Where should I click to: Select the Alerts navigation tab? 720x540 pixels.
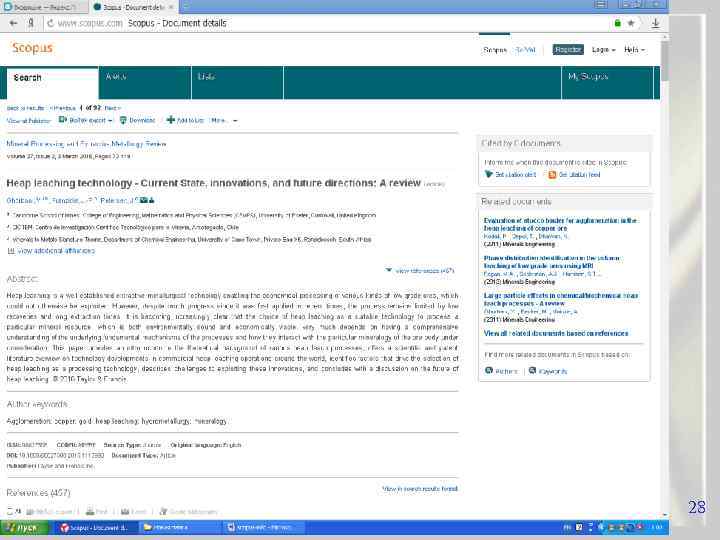tap(145, 83)
